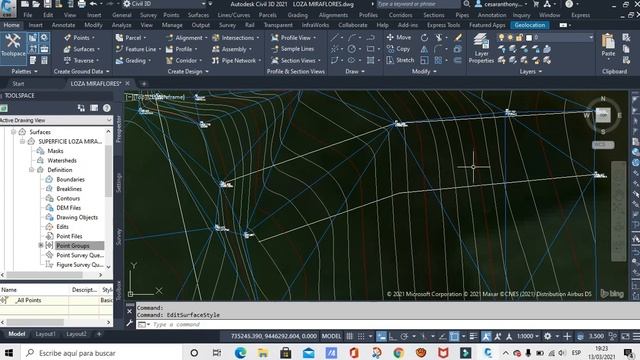Screen dimensions: 640x360
Task: Open Chrome from the taskbar
Action: [x=399, y=352]
